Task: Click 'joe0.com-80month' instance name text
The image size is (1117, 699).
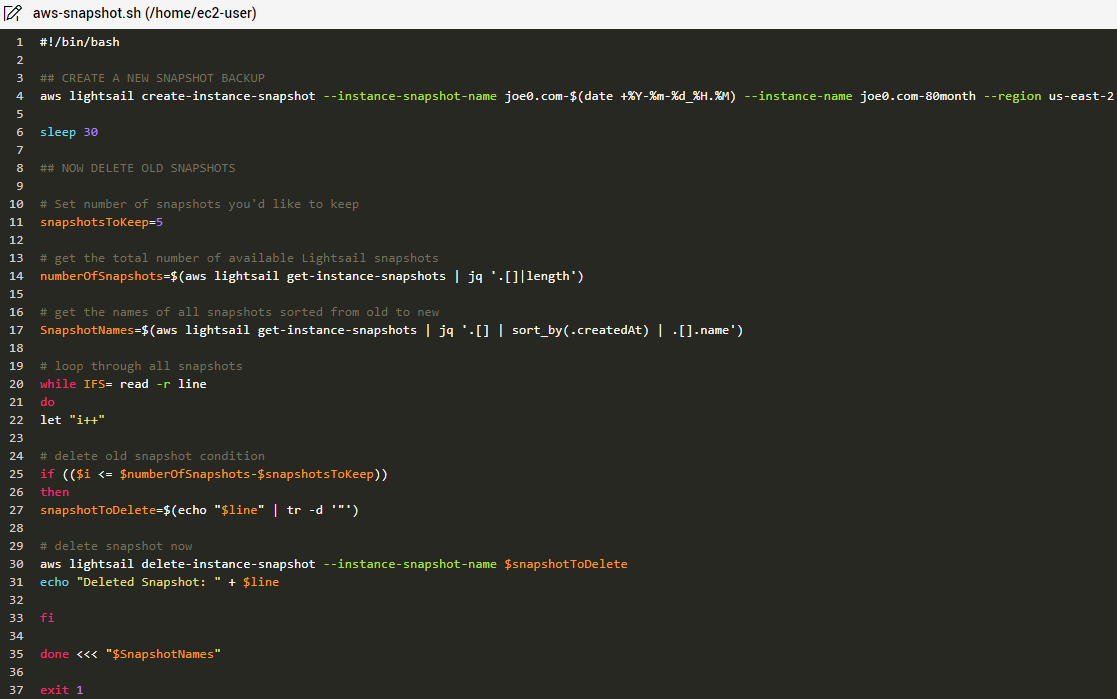Action: point(918,96)
